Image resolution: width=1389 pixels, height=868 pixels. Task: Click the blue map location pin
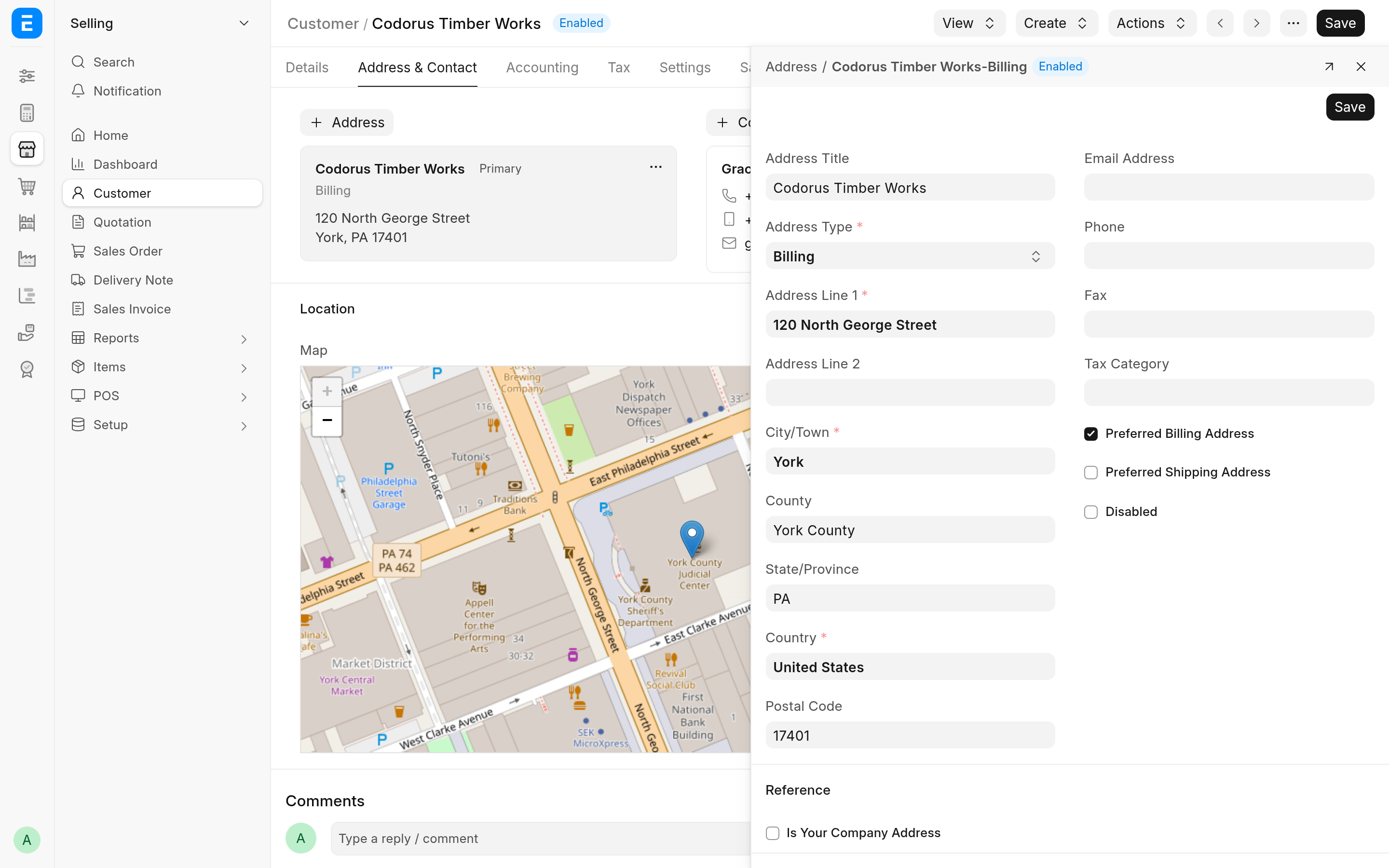click(692, 539)
